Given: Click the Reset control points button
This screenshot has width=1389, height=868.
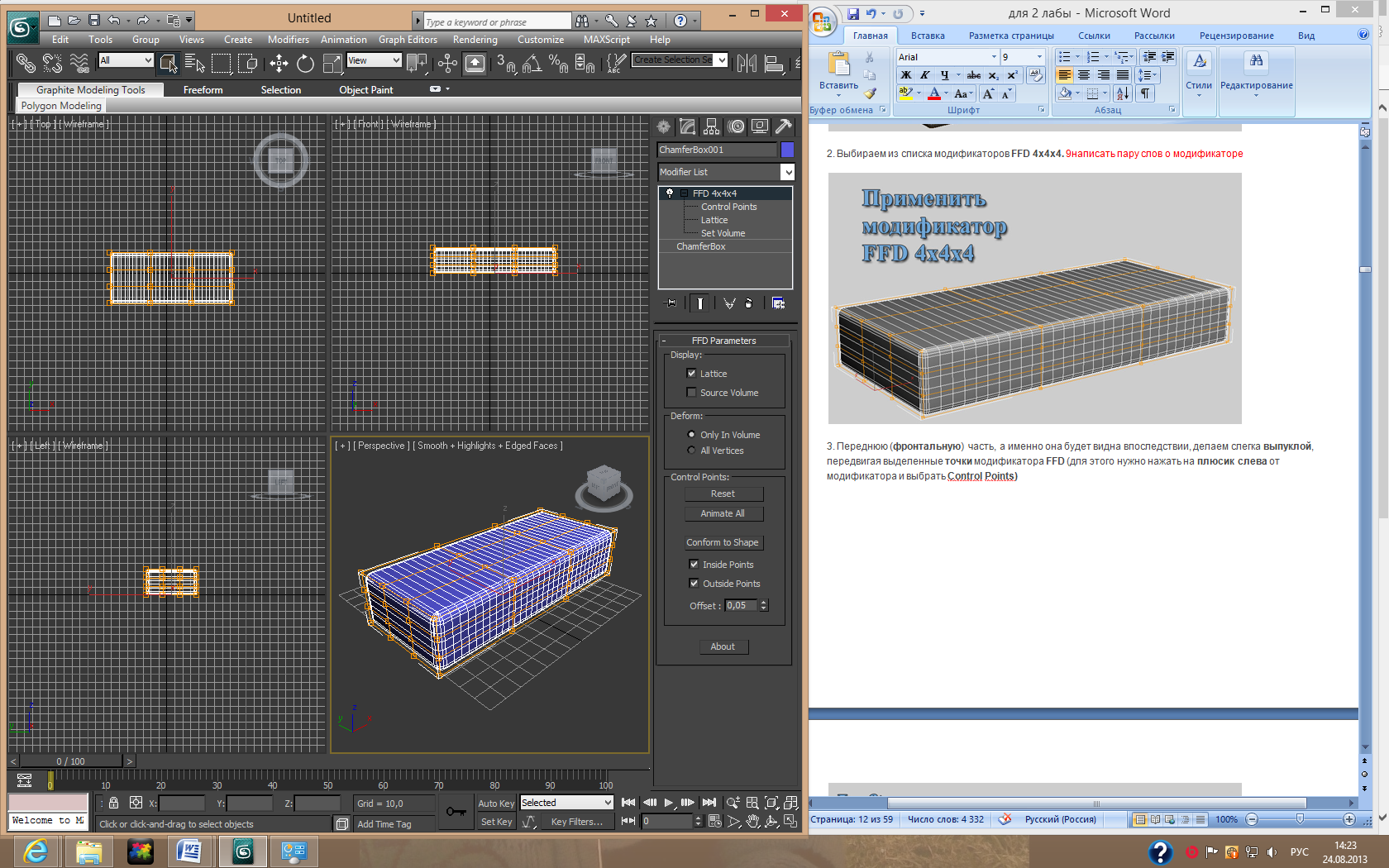Looking at the screenshot, I should [723, 494].
